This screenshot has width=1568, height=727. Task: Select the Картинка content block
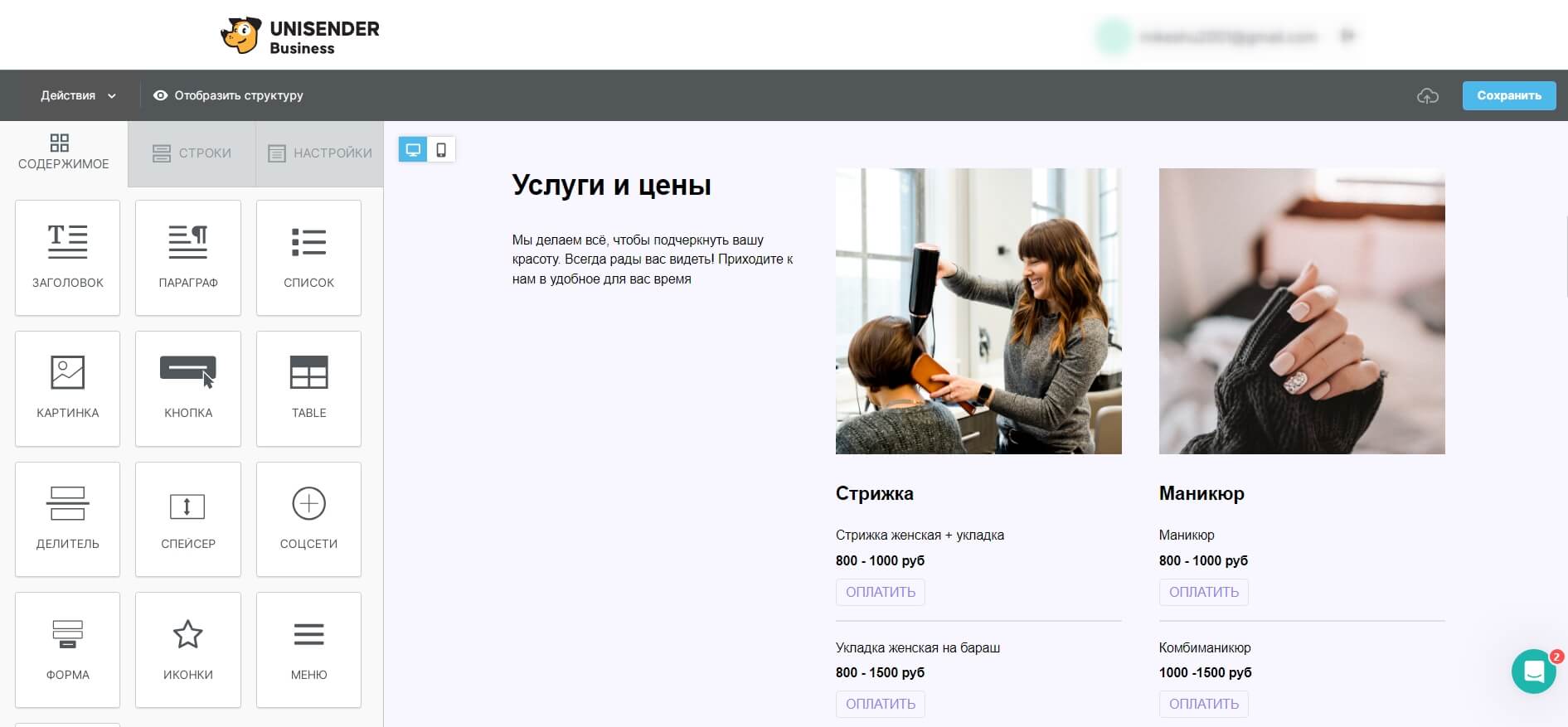[67, 389]
